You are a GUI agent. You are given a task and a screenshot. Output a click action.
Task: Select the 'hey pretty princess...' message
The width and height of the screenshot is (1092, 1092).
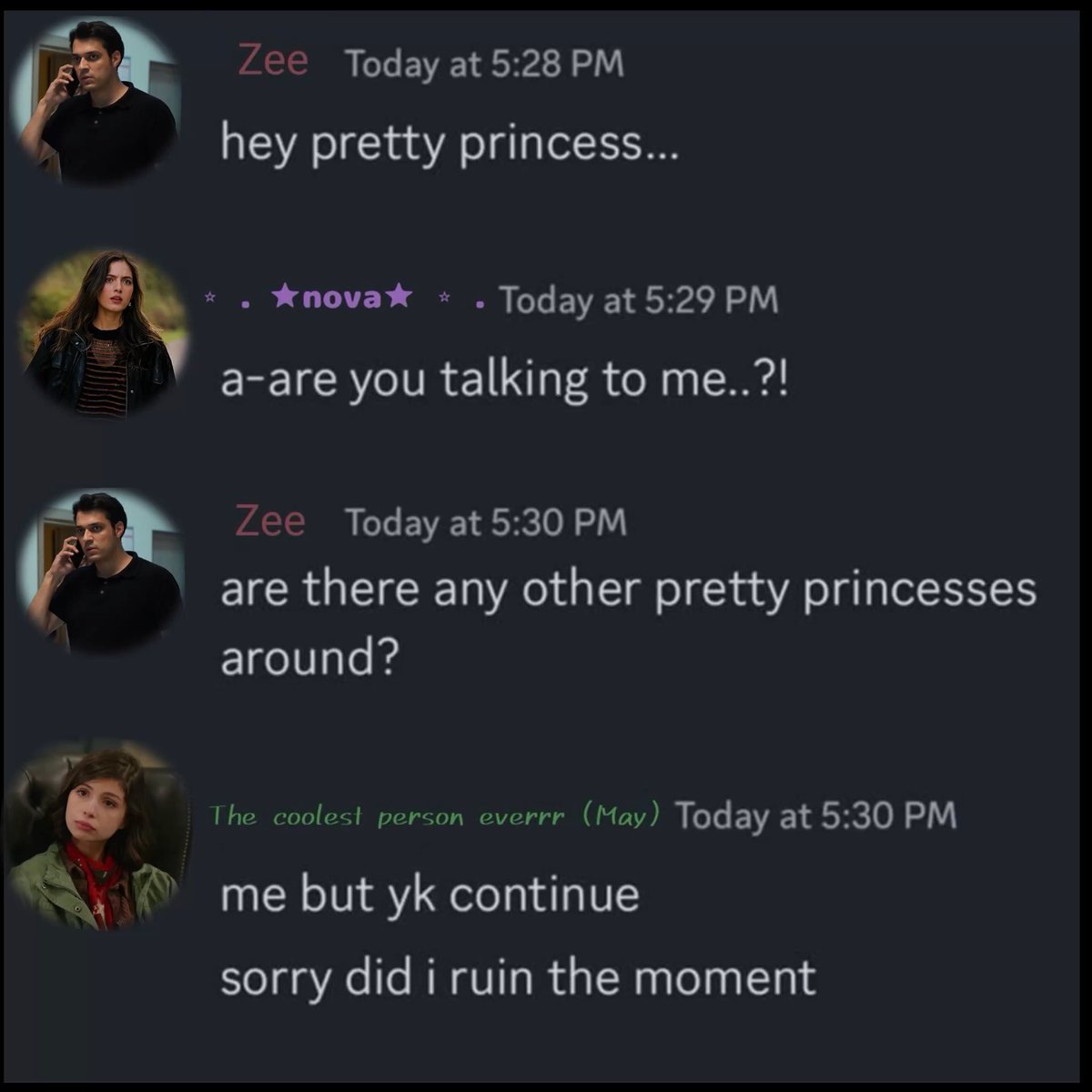tap(450, 145)
